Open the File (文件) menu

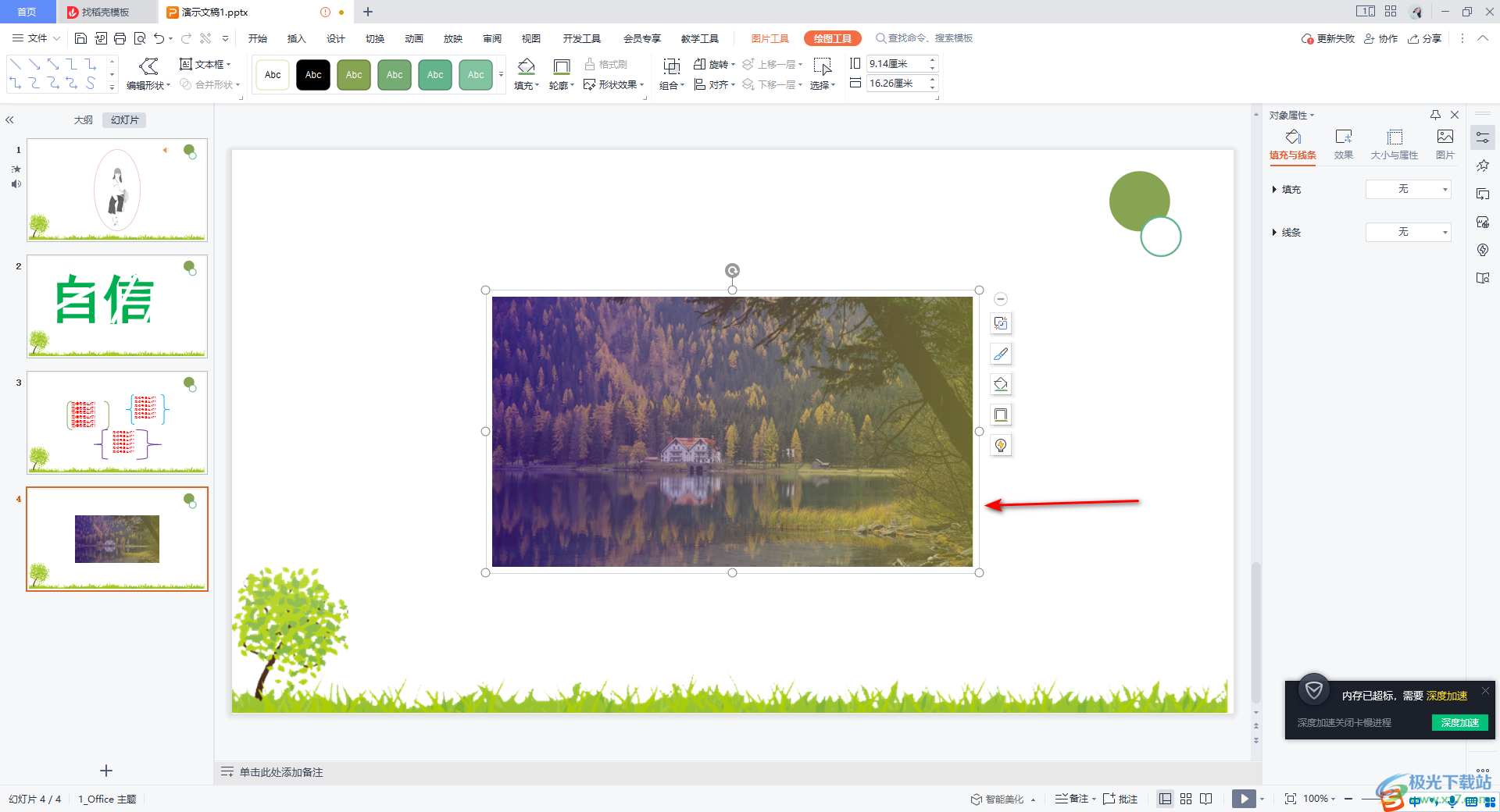click(x=37, y=38)
